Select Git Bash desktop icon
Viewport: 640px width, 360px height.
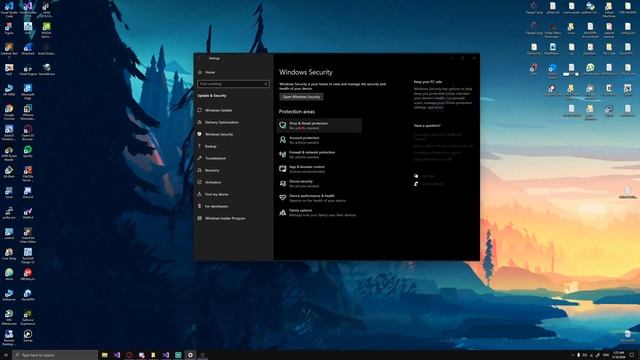click(x=9, y=172)
